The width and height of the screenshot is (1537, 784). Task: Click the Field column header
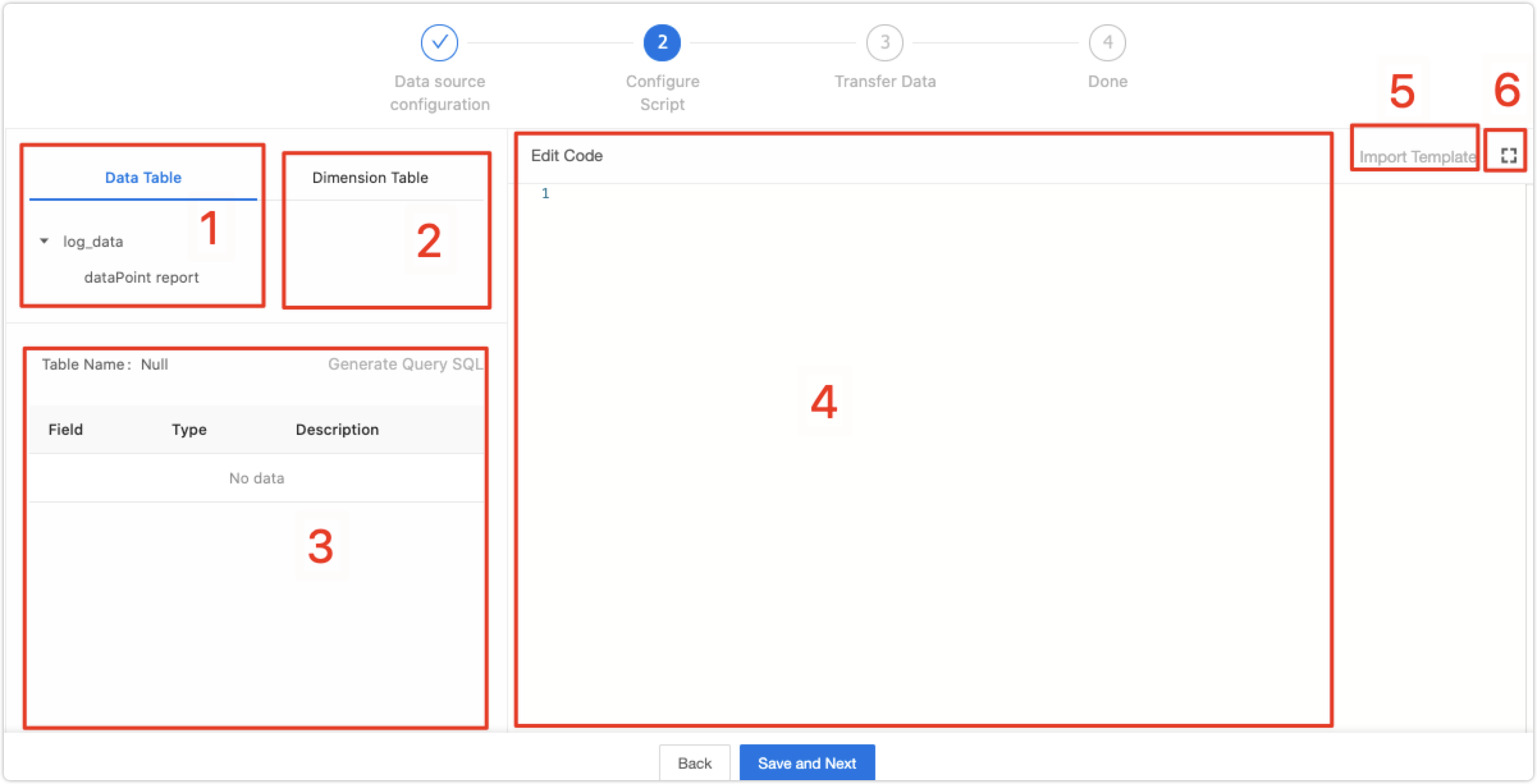tap(65, 429)
